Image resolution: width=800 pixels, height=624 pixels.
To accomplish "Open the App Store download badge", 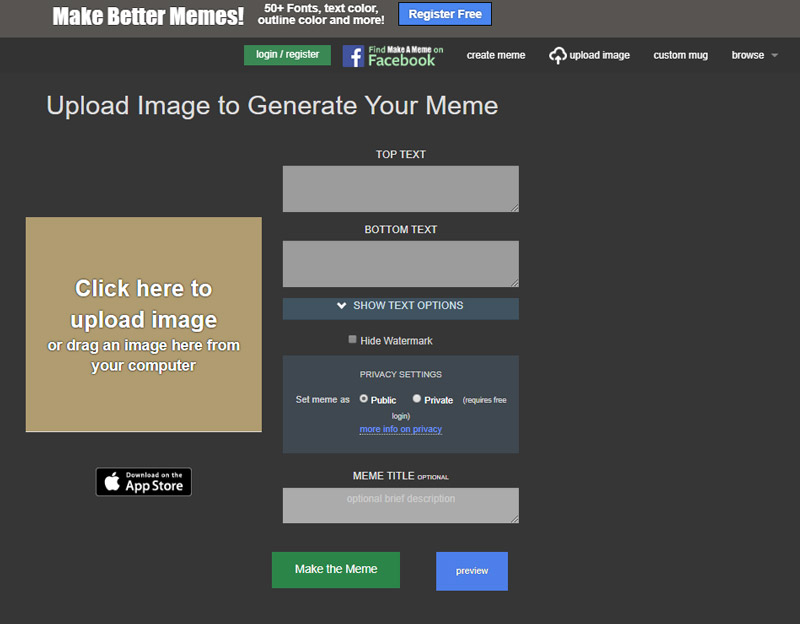I will point(144,482).
